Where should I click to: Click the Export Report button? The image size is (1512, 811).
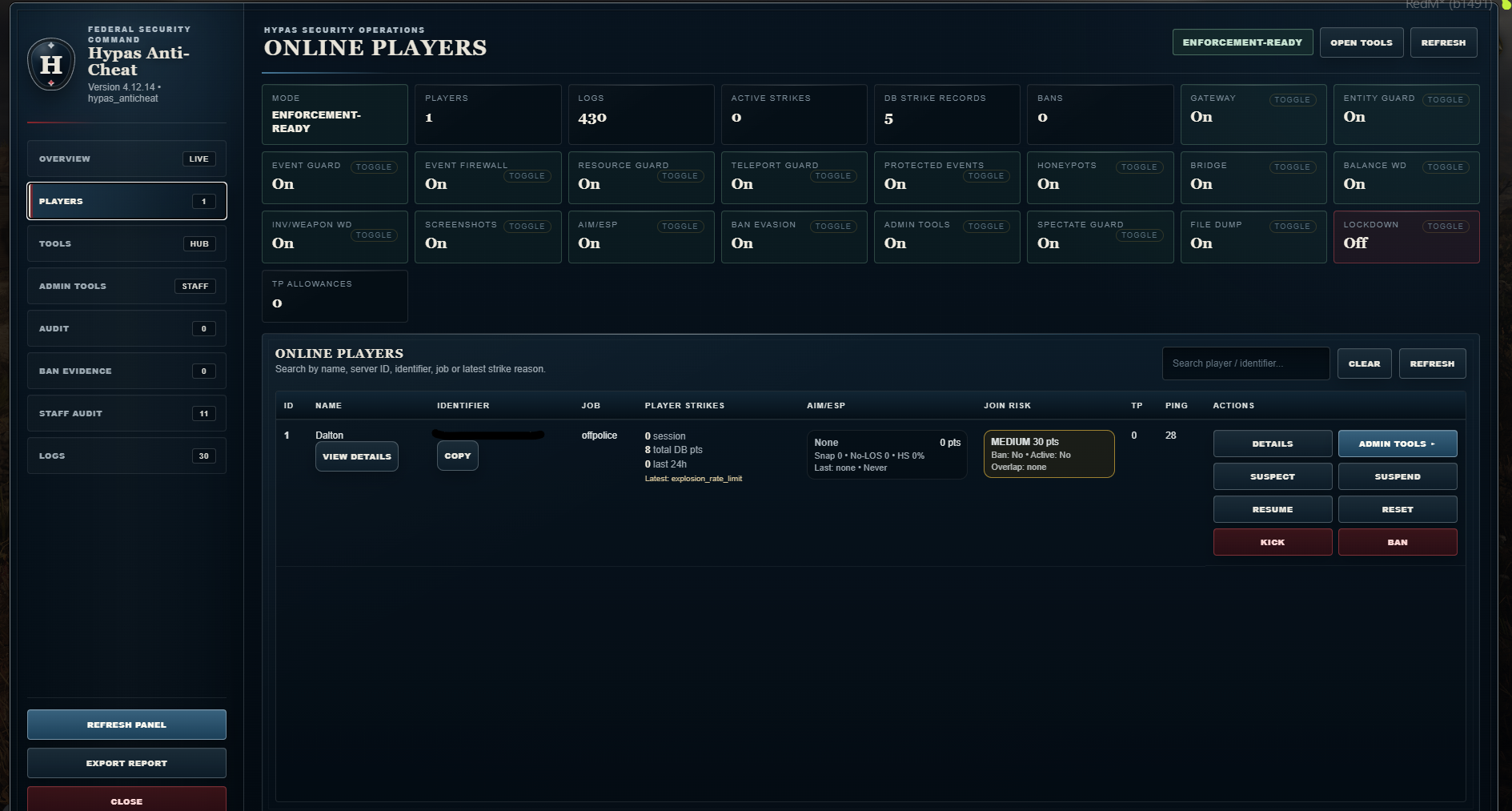pos(126,763)
